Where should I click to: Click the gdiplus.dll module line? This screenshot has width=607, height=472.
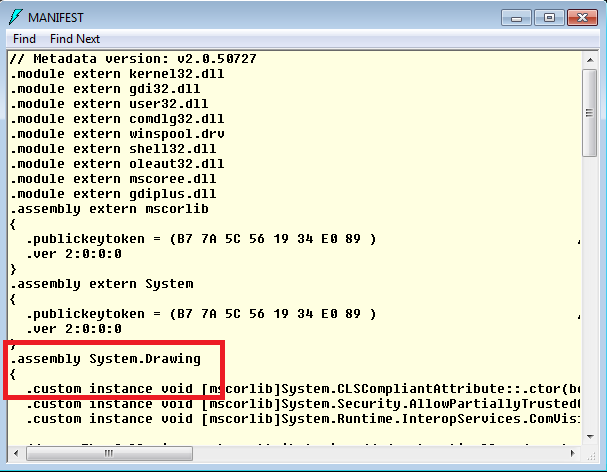point(113,194)
